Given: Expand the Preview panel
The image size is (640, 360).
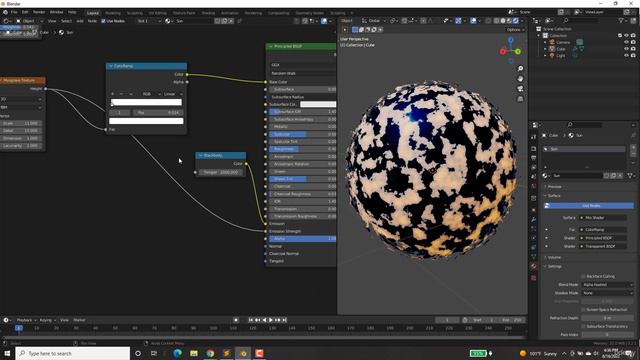Looking at the screenshot, I should 554,187.
